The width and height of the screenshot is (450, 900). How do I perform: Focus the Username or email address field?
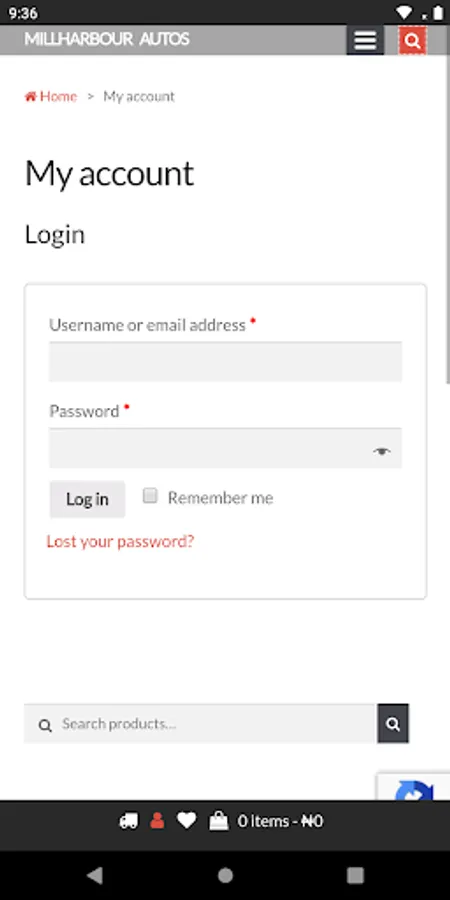tap(226, 362)
